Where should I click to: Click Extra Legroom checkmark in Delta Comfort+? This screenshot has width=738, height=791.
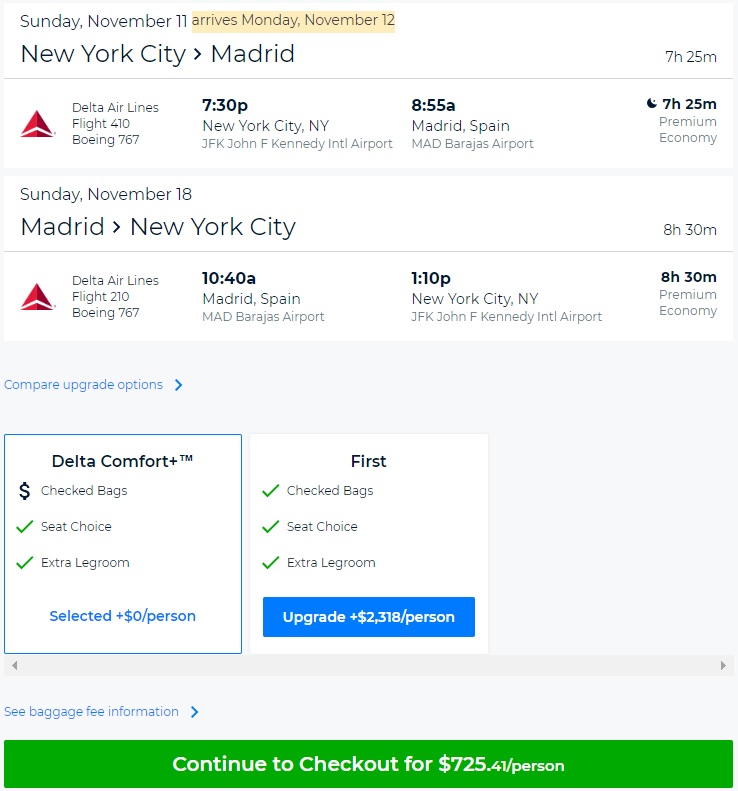click(25, 563)
